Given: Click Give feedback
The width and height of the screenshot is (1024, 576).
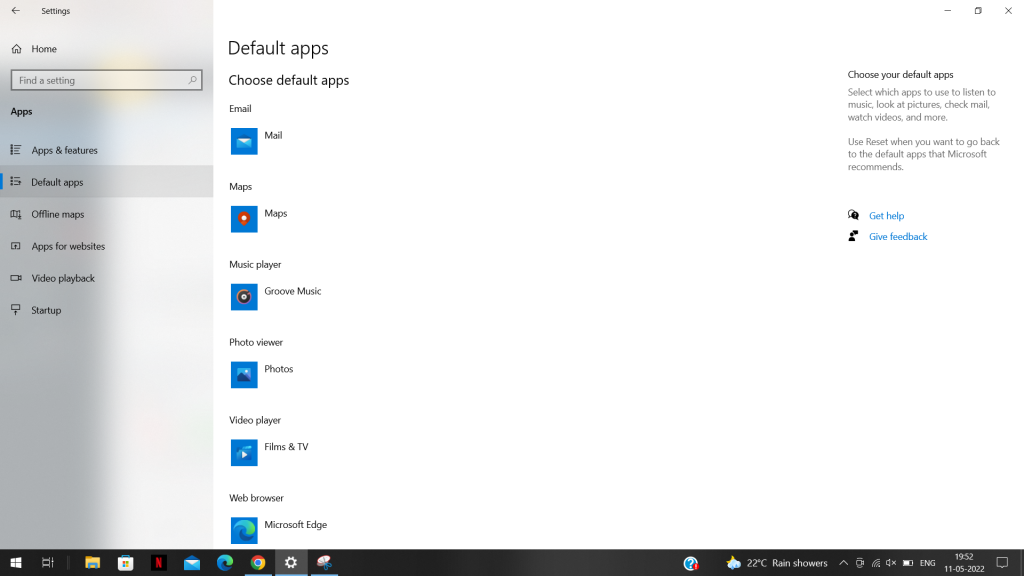Looking at the screenshot, I should point(897,236).
